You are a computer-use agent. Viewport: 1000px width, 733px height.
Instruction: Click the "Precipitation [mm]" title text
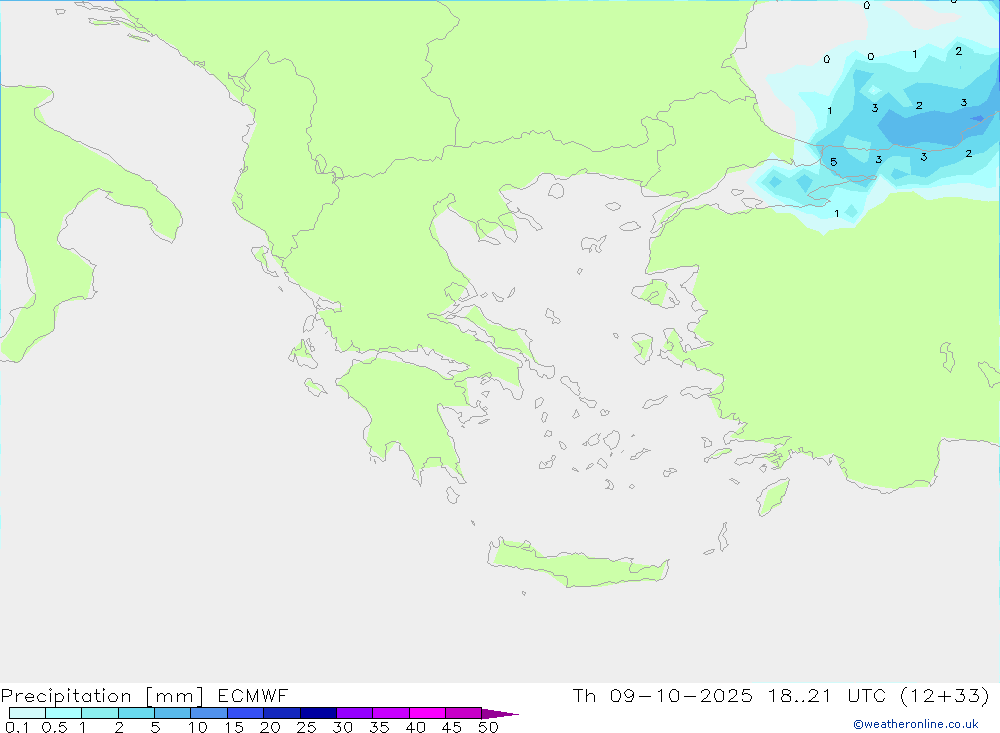pos(102,696)
